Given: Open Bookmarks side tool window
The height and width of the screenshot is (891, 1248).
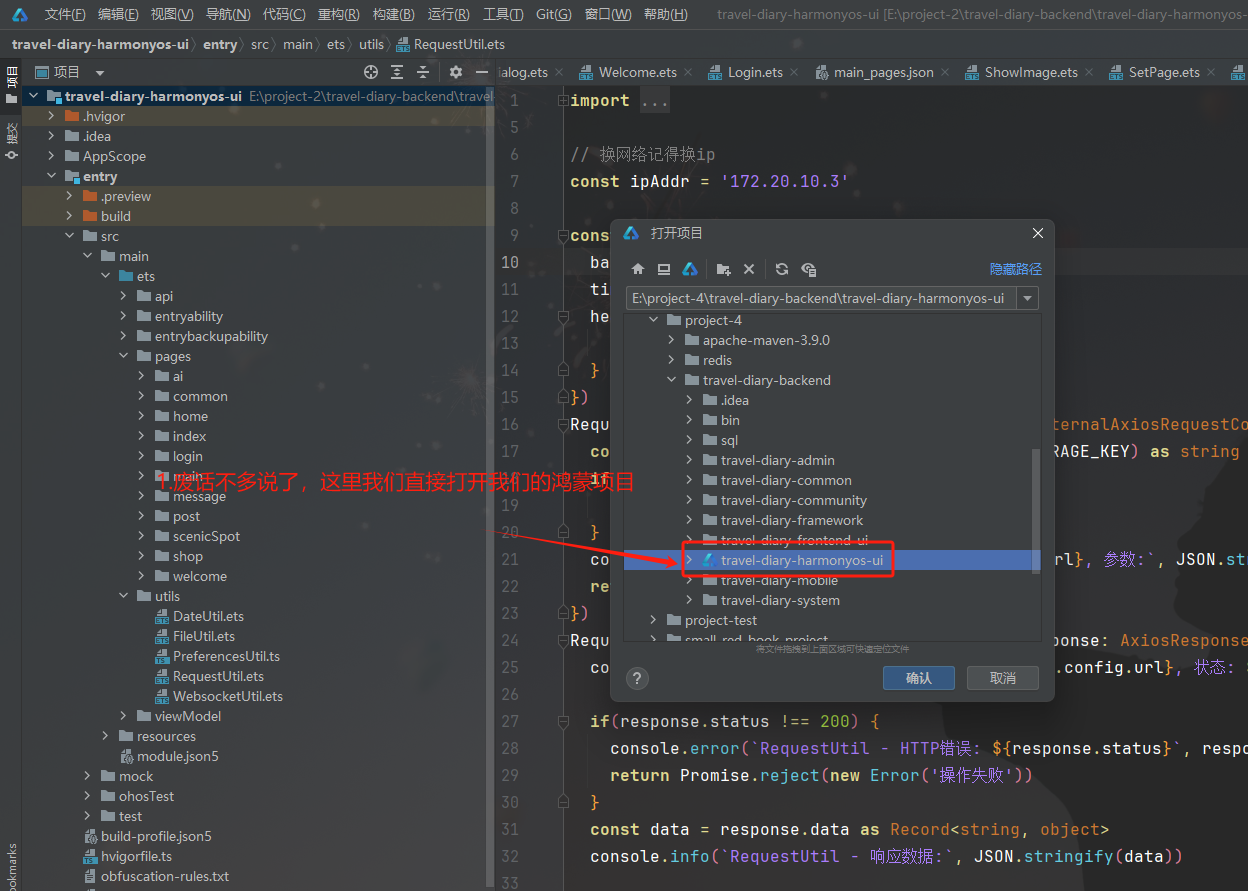Looking at the screenshot, I should pyautogui.click(x=11, y=865).
